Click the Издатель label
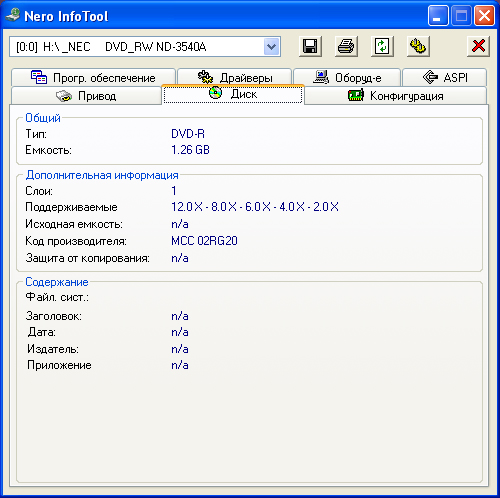This screenshot has width=500, height=498. click(53, 349)
